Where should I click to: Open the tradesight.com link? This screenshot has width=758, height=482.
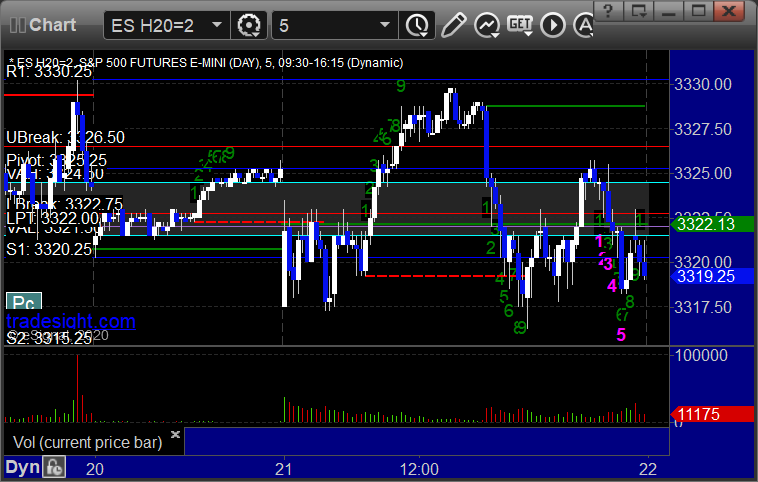pos(71,321)
